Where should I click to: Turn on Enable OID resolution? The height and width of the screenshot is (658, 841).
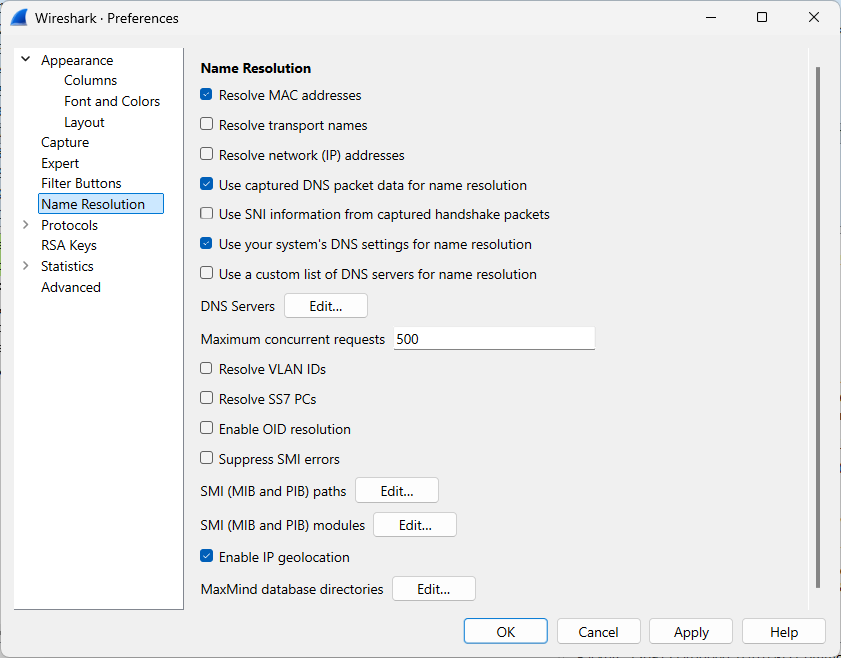click(x=206, y=428)
